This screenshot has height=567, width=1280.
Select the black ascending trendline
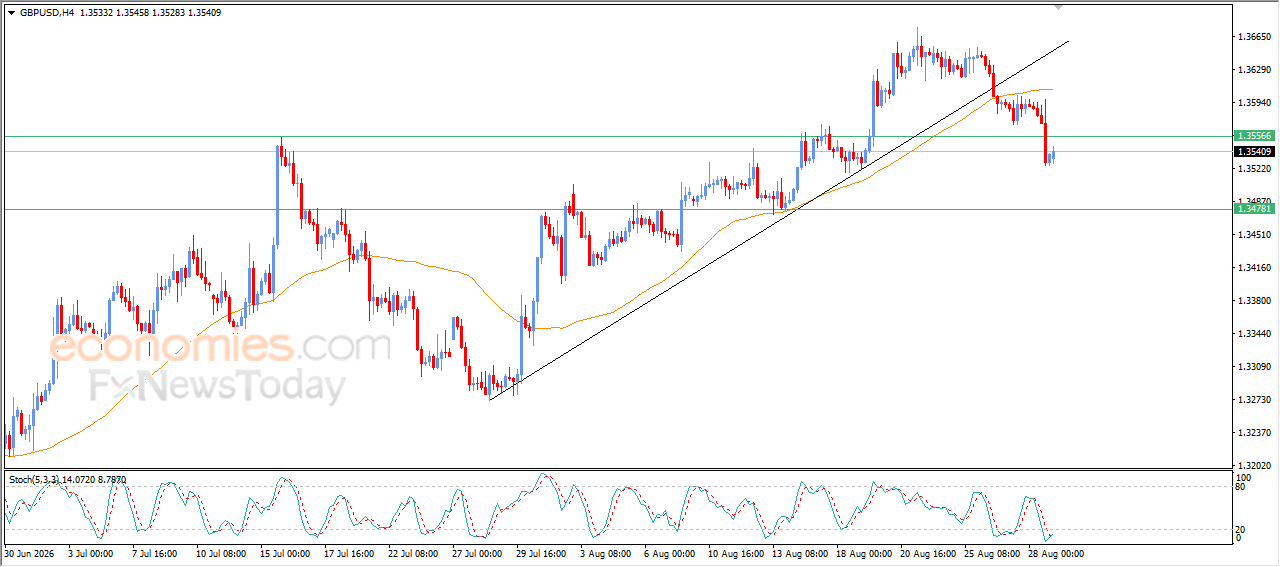point(780,220)
